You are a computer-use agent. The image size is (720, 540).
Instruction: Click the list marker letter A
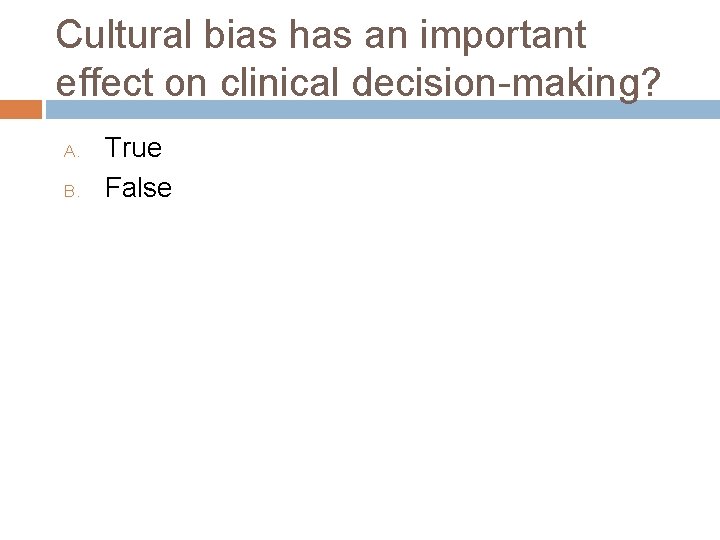click(x=70, y=151)
